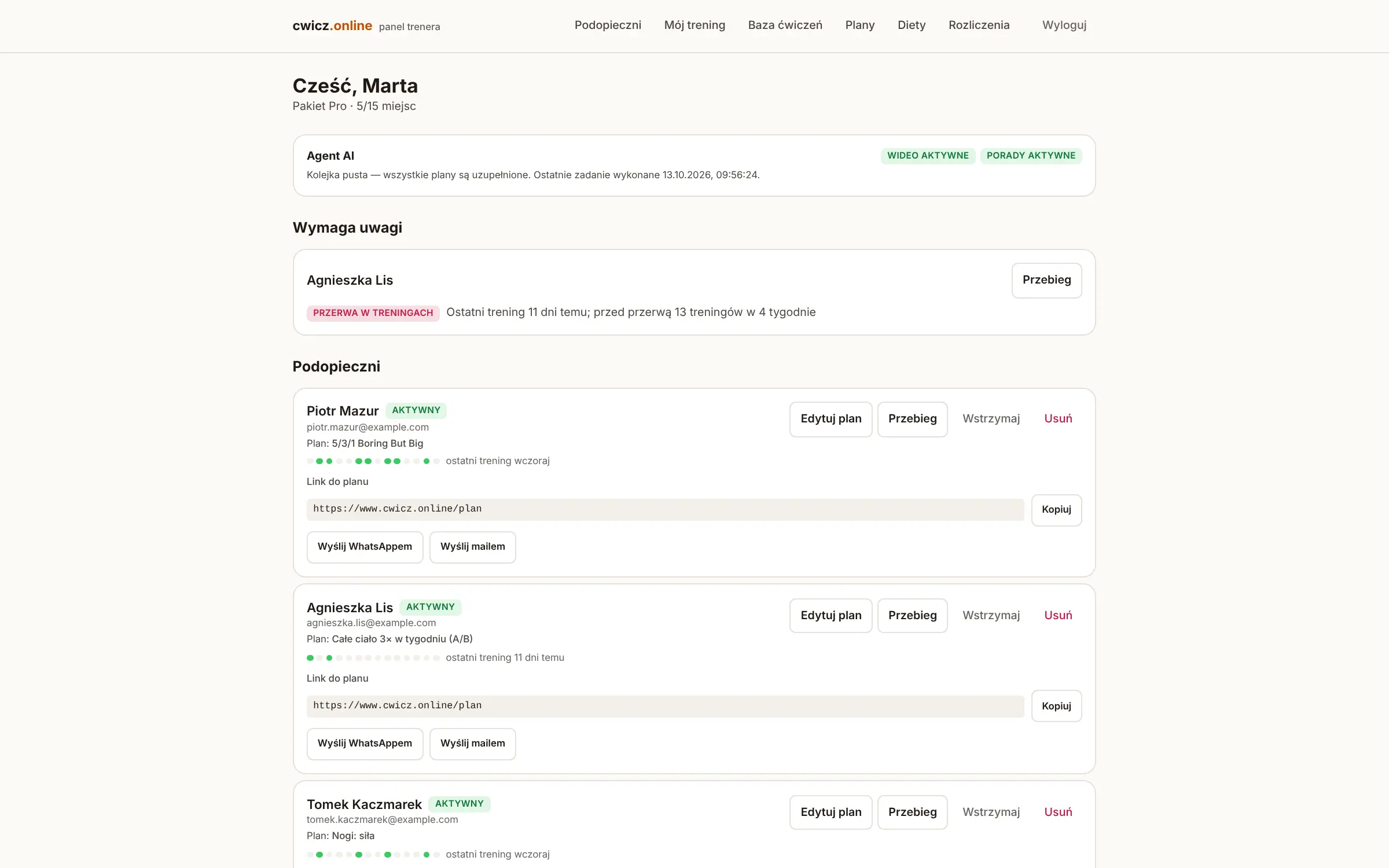Click Kopiuj next to Agnieszka Lis's link
1389x868 pixels.
(x=1056, y=706)
